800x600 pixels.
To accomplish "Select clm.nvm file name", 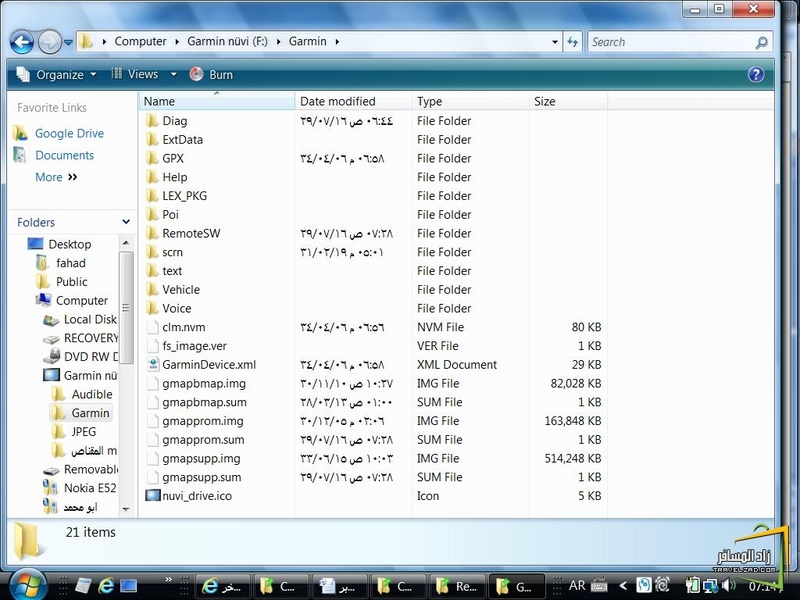I will click(x=184, y=327).
